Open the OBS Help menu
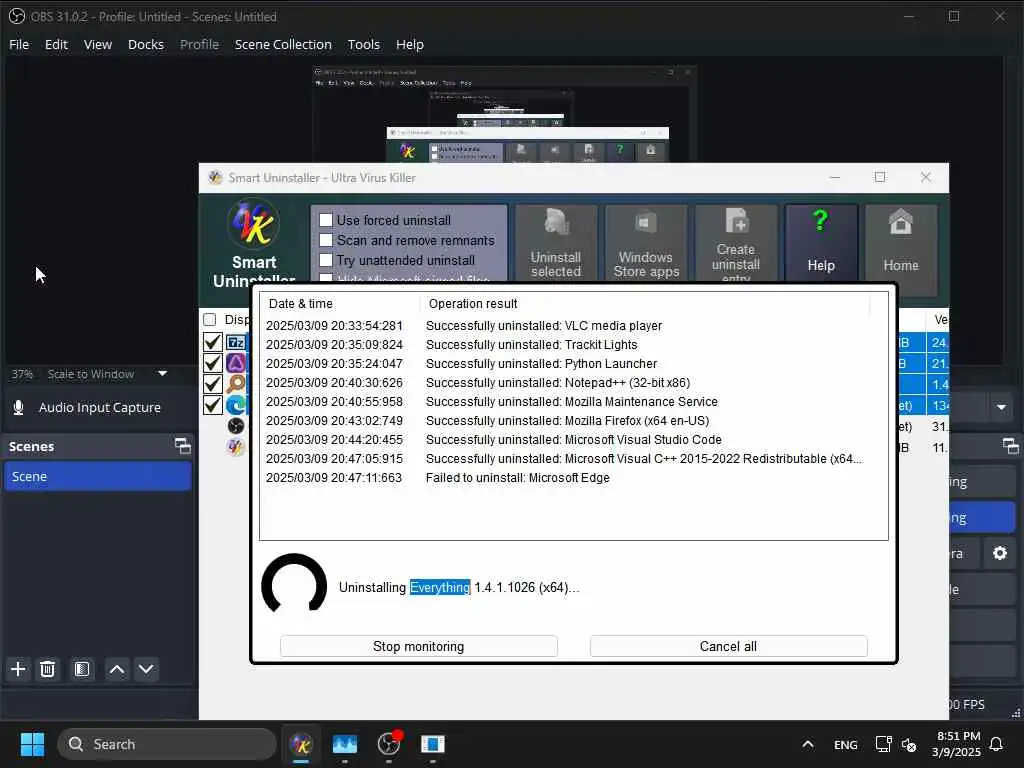The width and height of the screenshot is (1024, 768). (409, 44)
